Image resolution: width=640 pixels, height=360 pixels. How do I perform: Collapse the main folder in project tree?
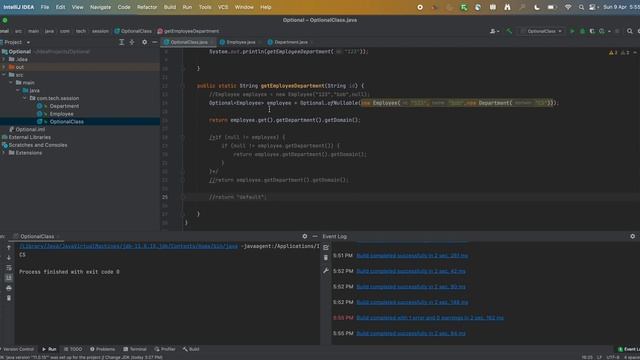(x=11, y=82)
